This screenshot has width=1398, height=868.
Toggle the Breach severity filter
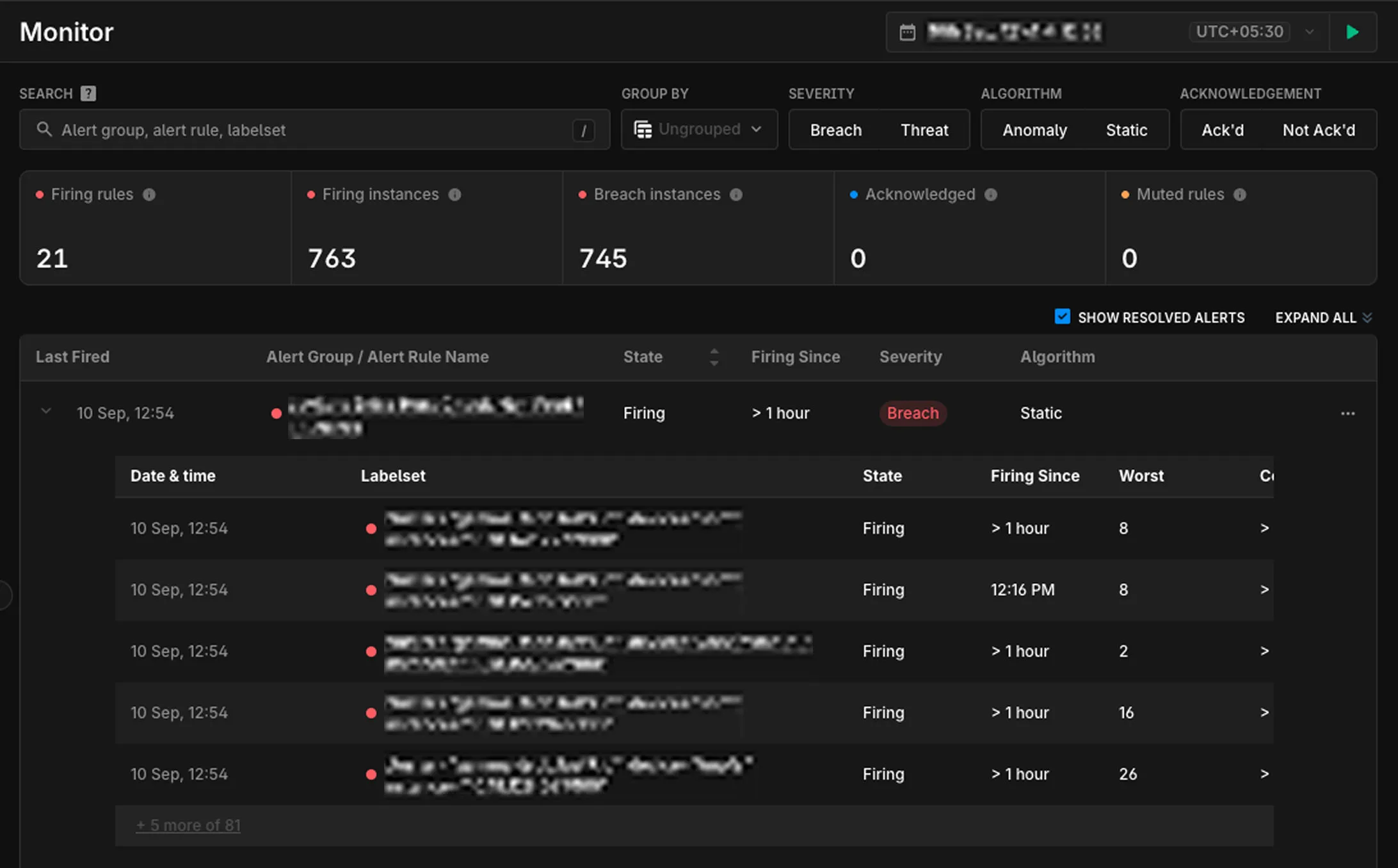pyautogui.click(x=835, y=130)
